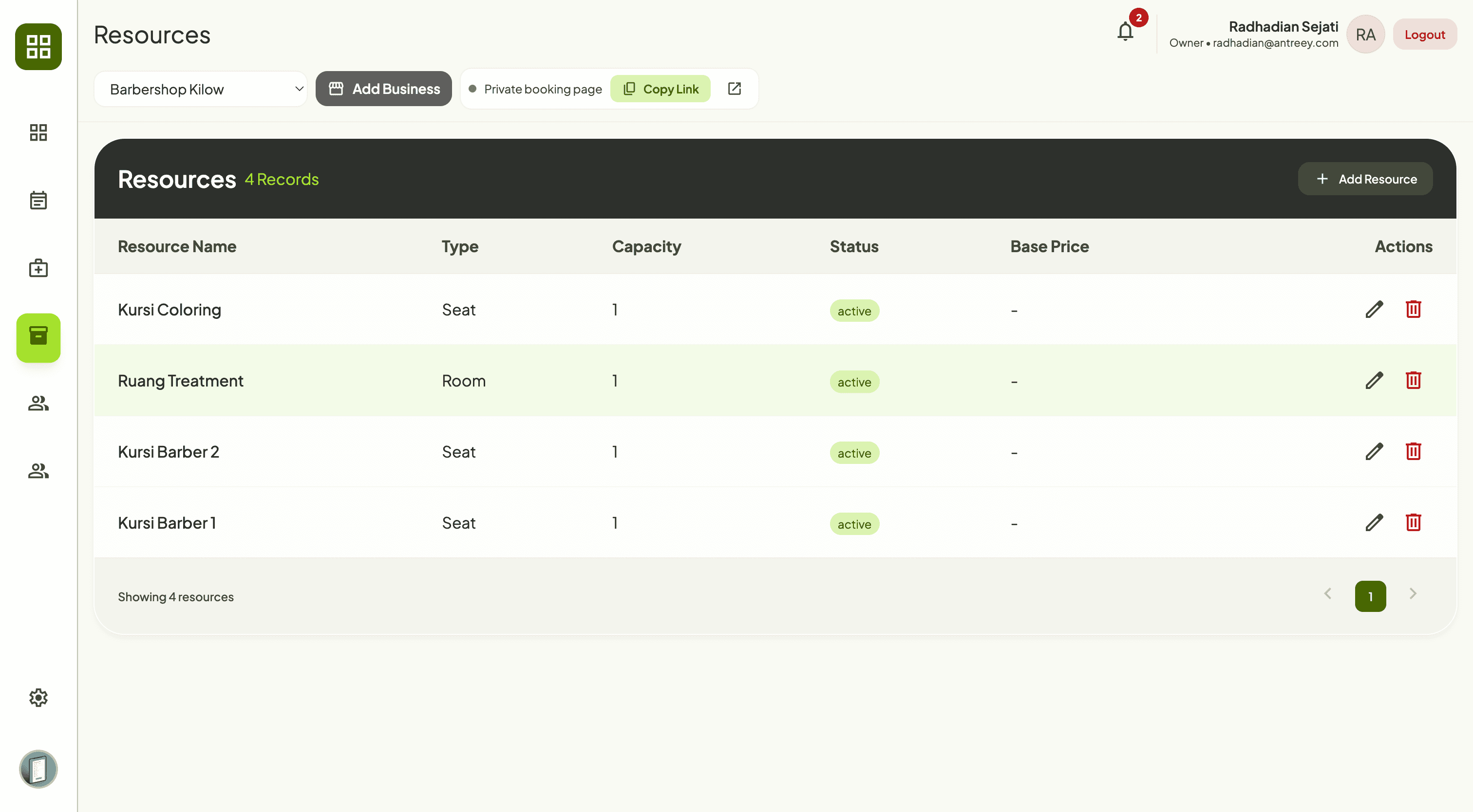
Task: Open the dashboard grid sidebar icon
Action: pos(38,132)
